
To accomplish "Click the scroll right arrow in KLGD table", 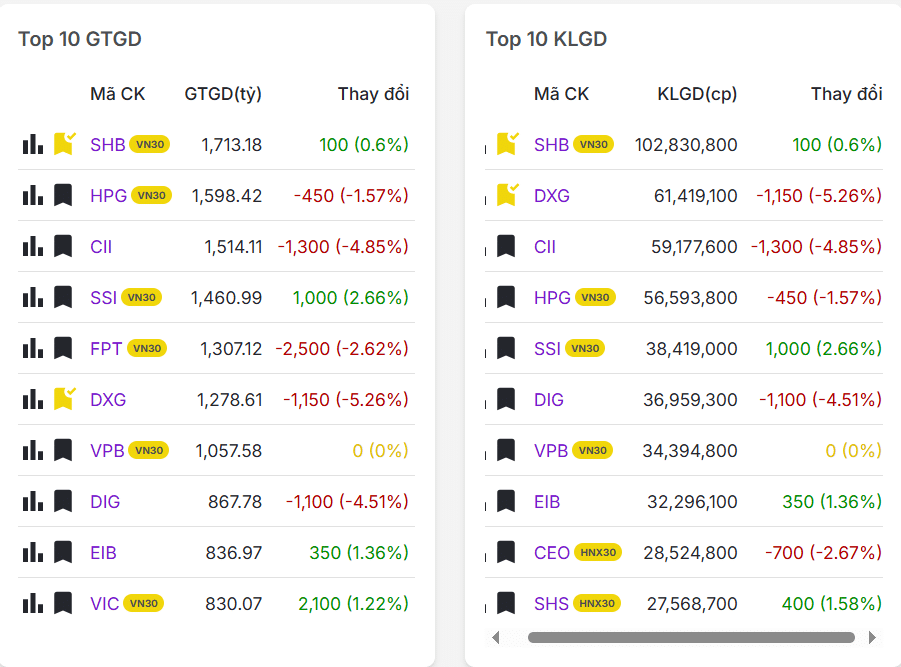I will click(872, 637).
